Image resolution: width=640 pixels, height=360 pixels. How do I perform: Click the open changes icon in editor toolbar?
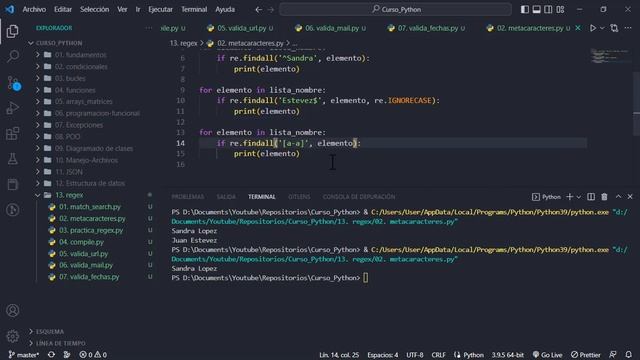[614, 28]
